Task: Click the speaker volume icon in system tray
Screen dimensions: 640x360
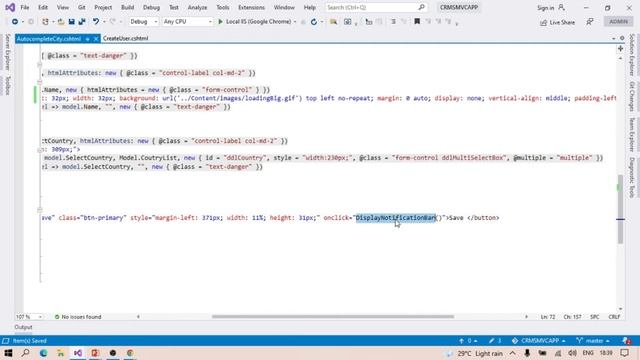Action: point(572,353)
